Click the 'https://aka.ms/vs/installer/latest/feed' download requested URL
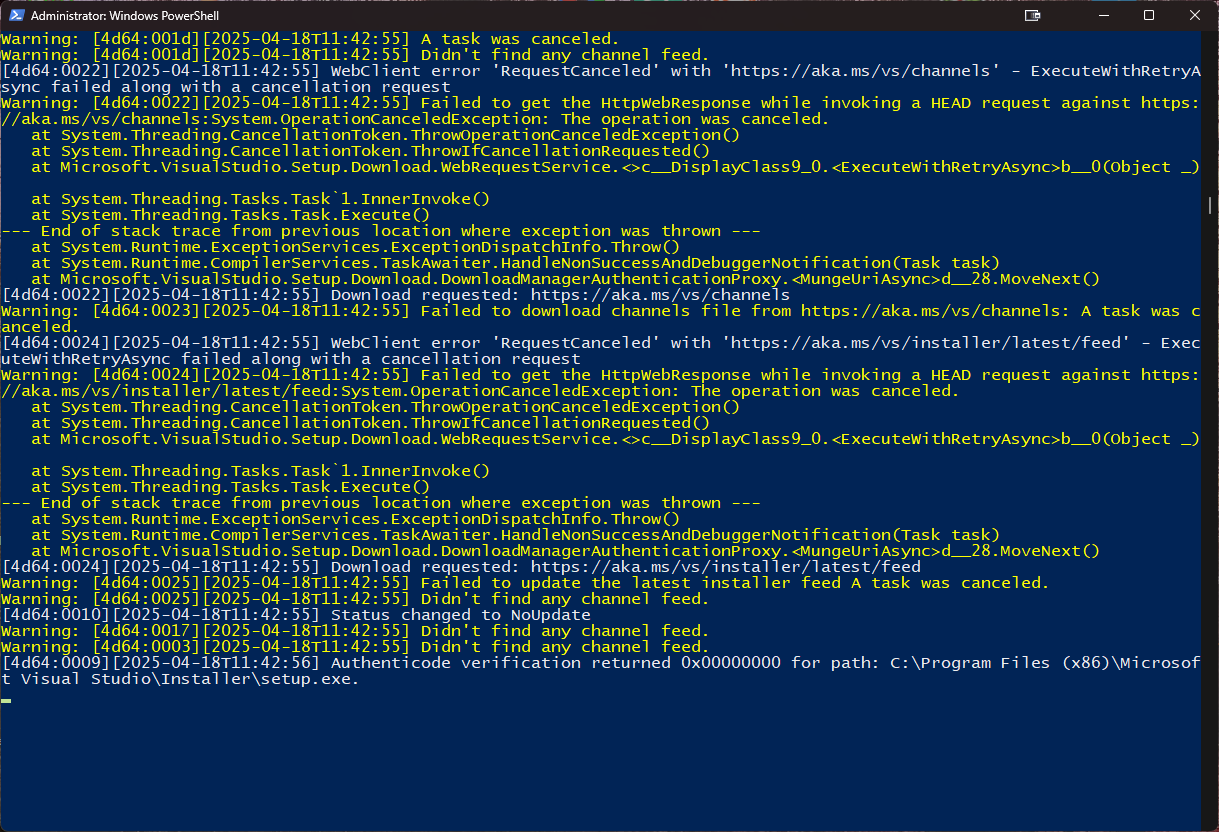 click(x=725, y=567)
